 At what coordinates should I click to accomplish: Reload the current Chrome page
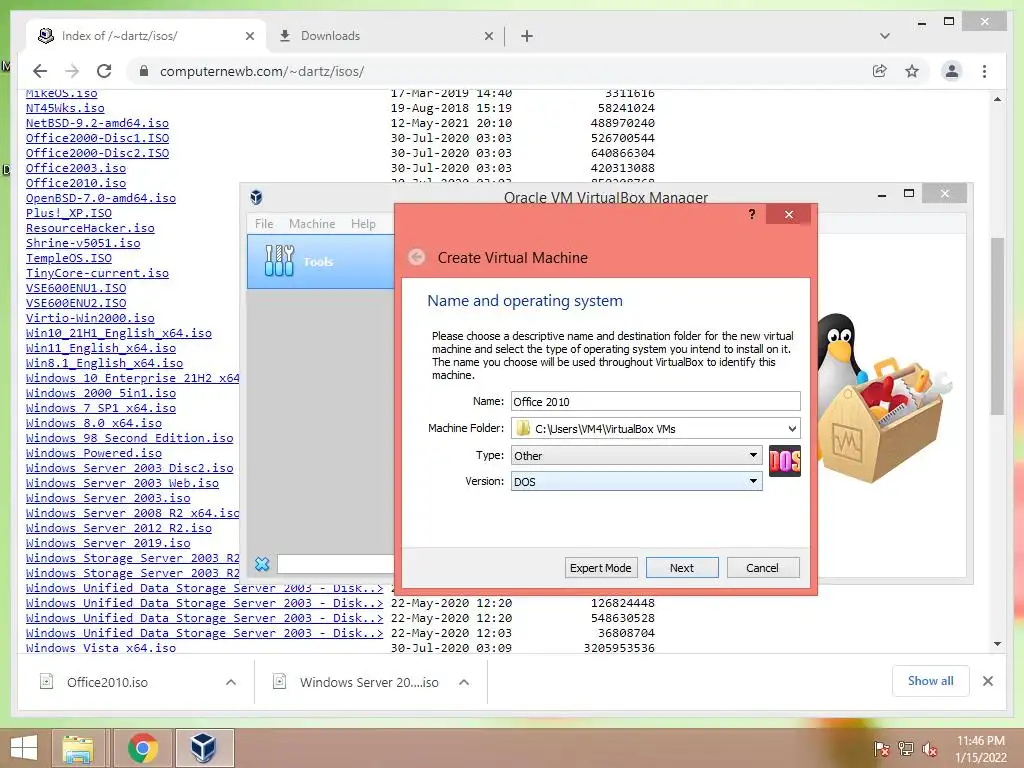pos(104,71)
